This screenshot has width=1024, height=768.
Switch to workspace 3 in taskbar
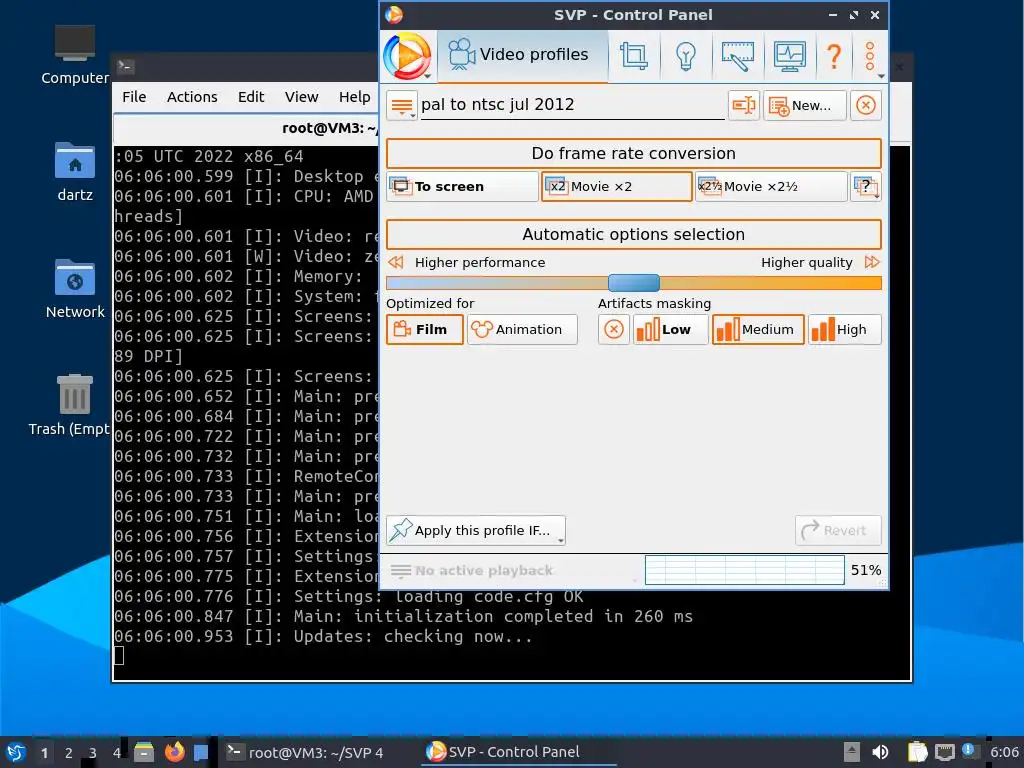tap(93, 754)
